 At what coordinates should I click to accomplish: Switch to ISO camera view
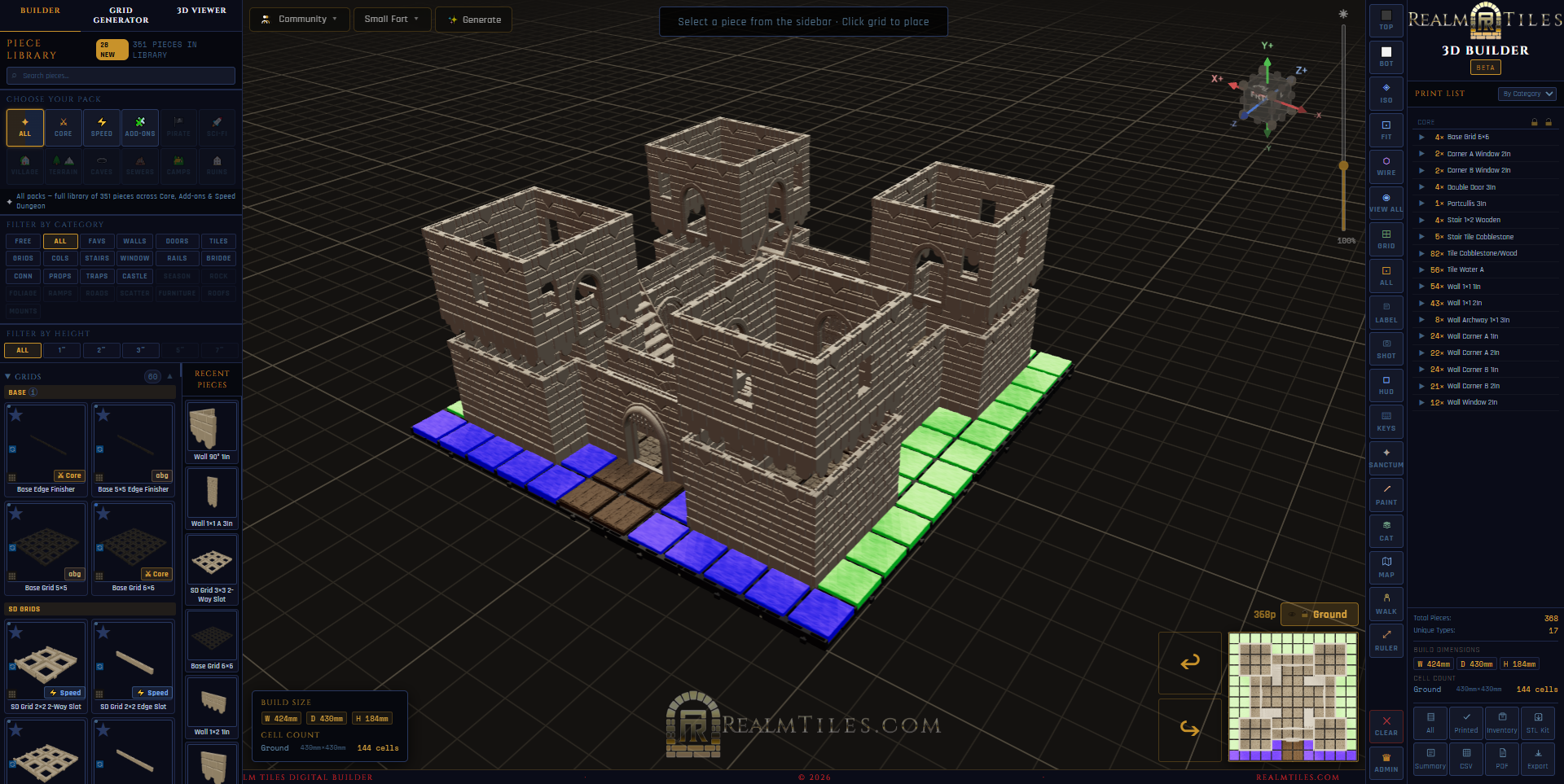[x=1386, y=94]
